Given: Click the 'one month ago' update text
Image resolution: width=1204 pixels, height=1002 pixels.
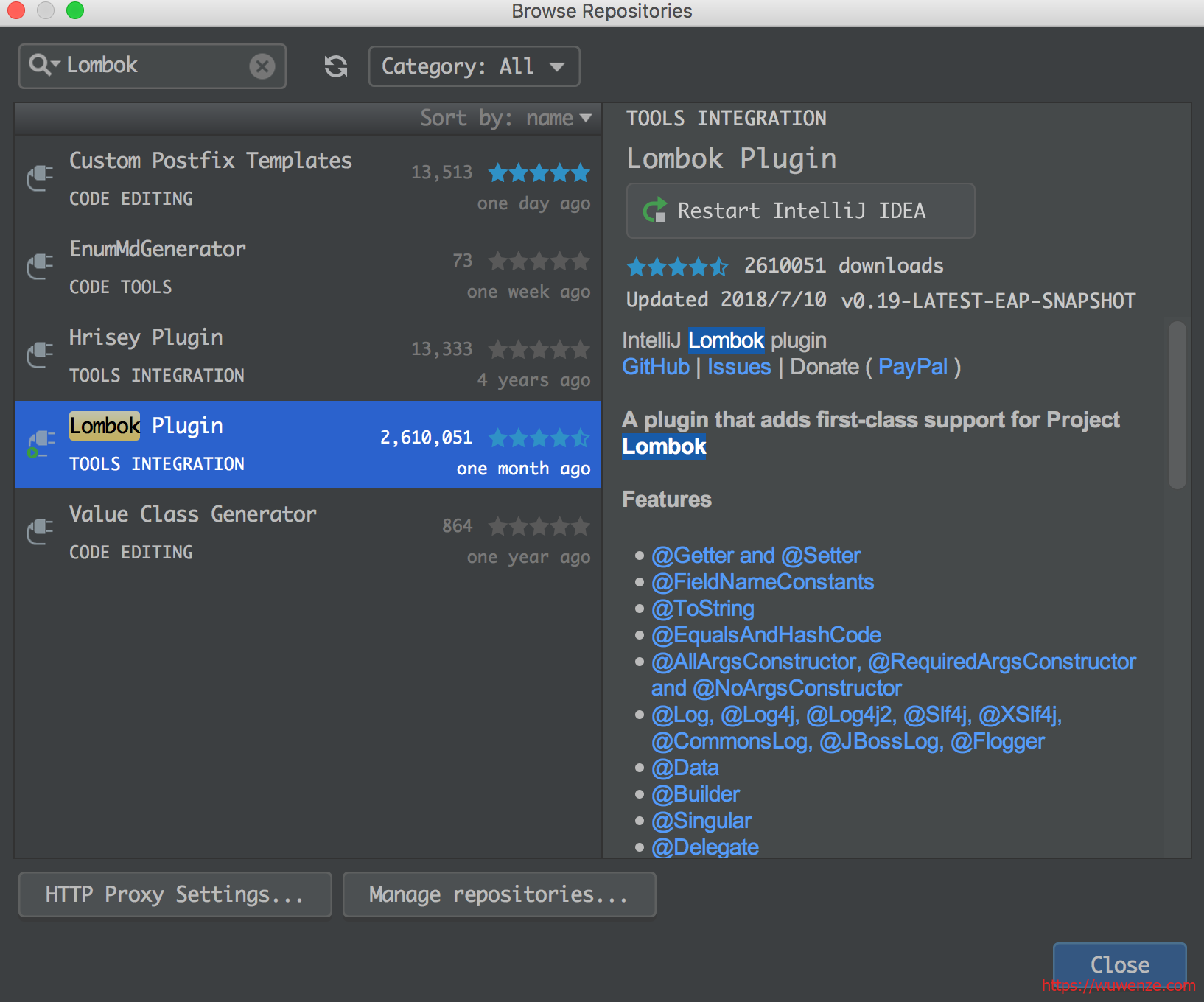Looking at the screenshot, I should pyautogui.click(x=523, y=469).
